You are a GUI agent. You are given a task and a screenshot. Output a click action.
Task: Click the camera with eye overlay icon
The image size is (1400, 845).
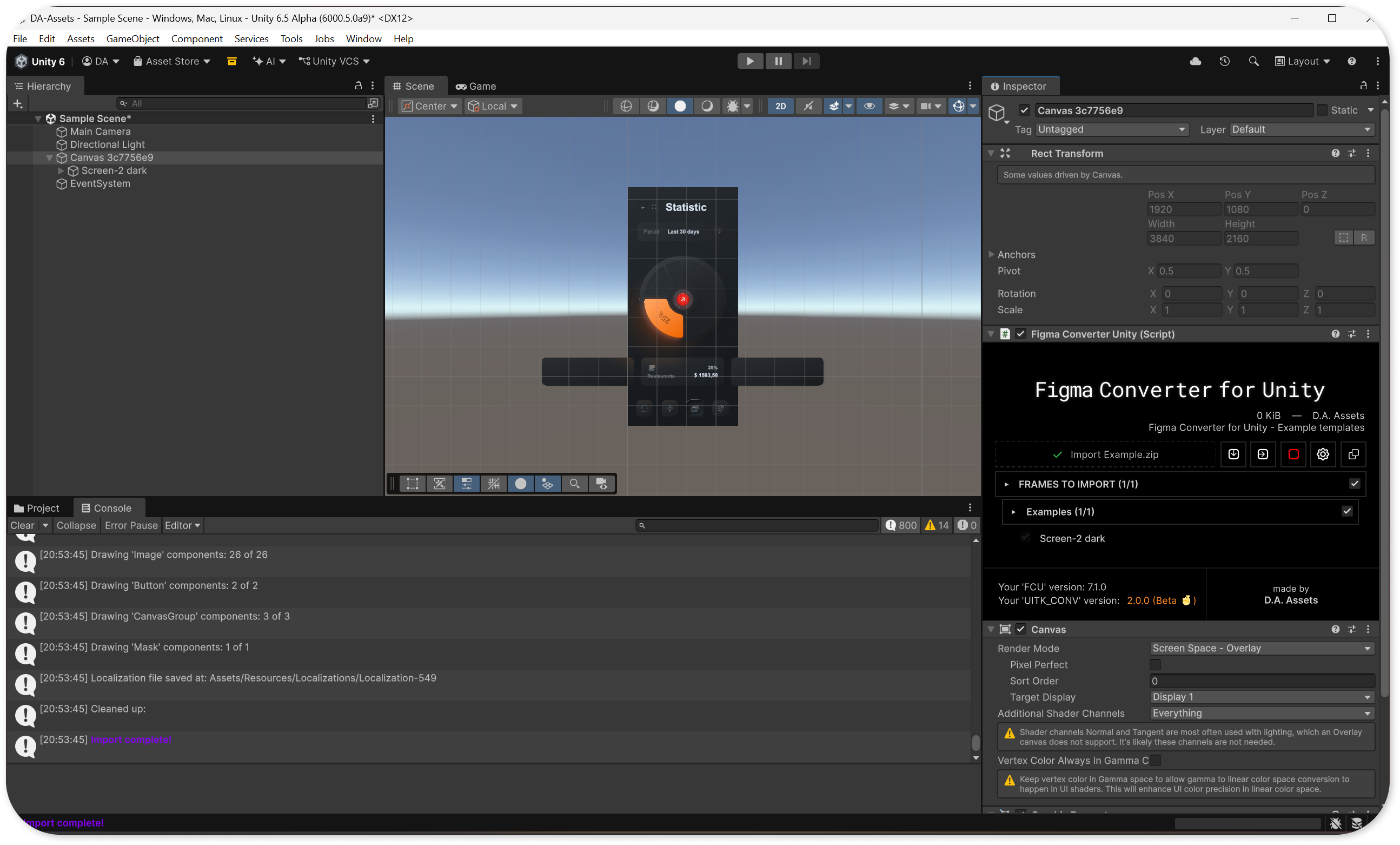[601, 484]
